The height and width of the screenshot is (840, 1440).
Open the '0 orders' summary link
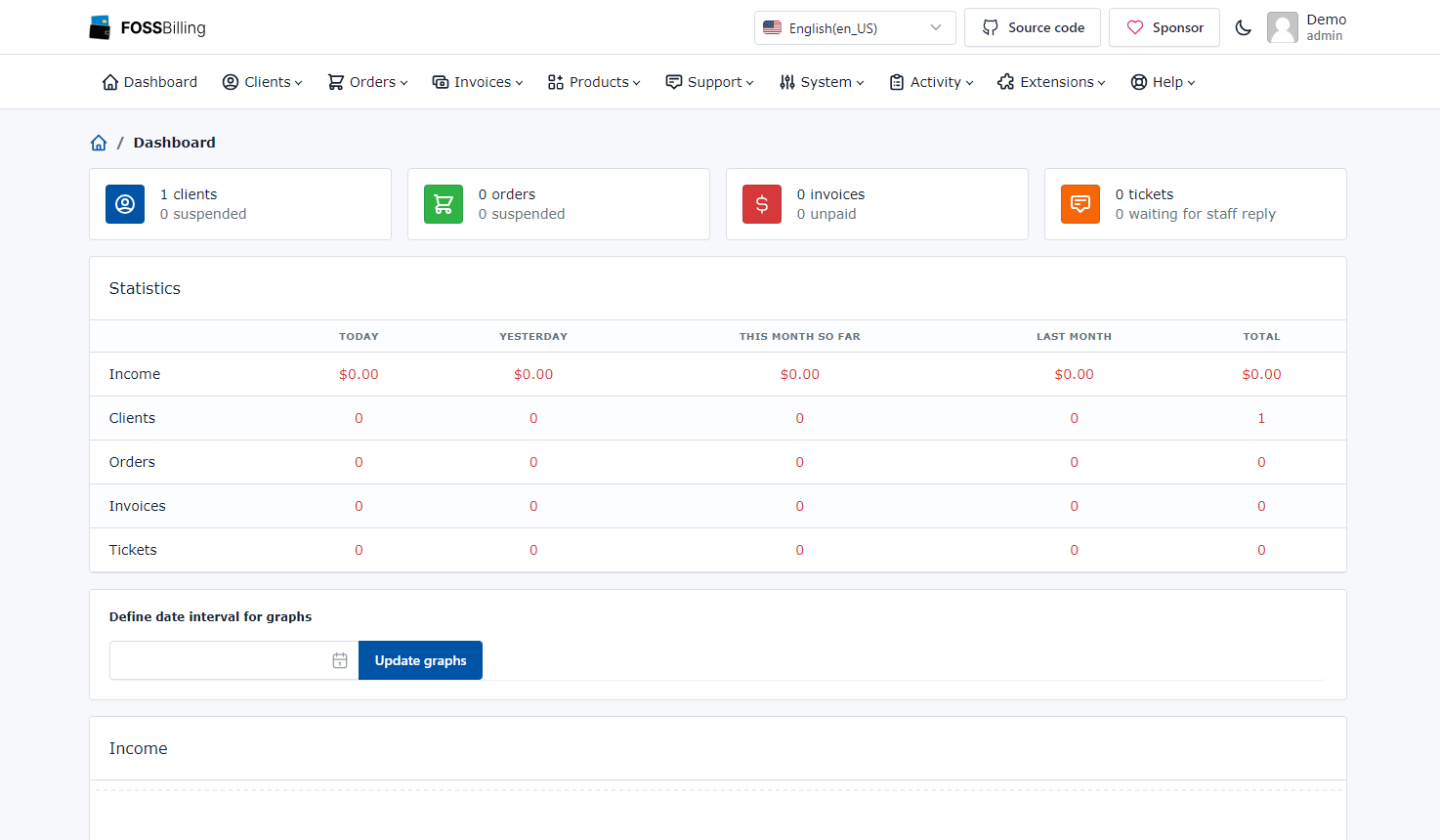[507, 194]
